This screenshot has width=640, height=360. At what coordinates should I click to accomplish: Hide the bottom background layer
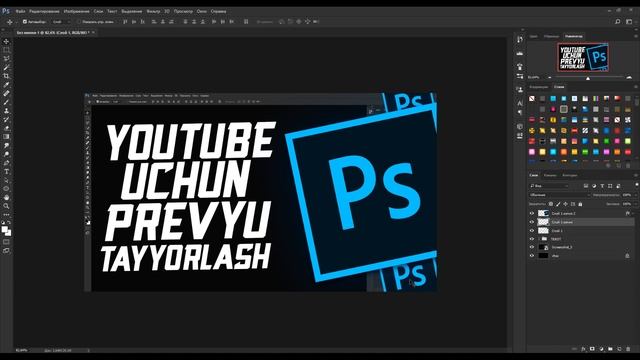[x=532, y=256]
